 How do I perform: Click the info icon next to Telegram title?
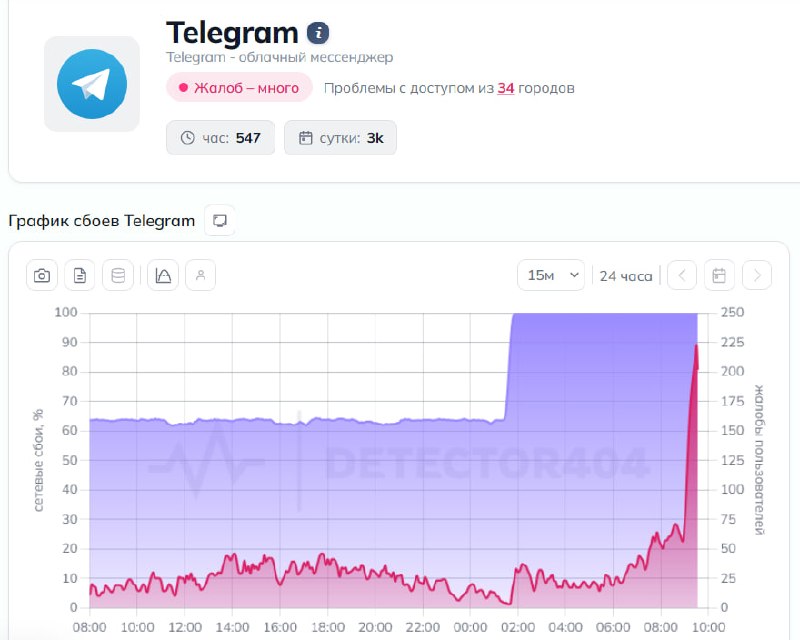318,31
